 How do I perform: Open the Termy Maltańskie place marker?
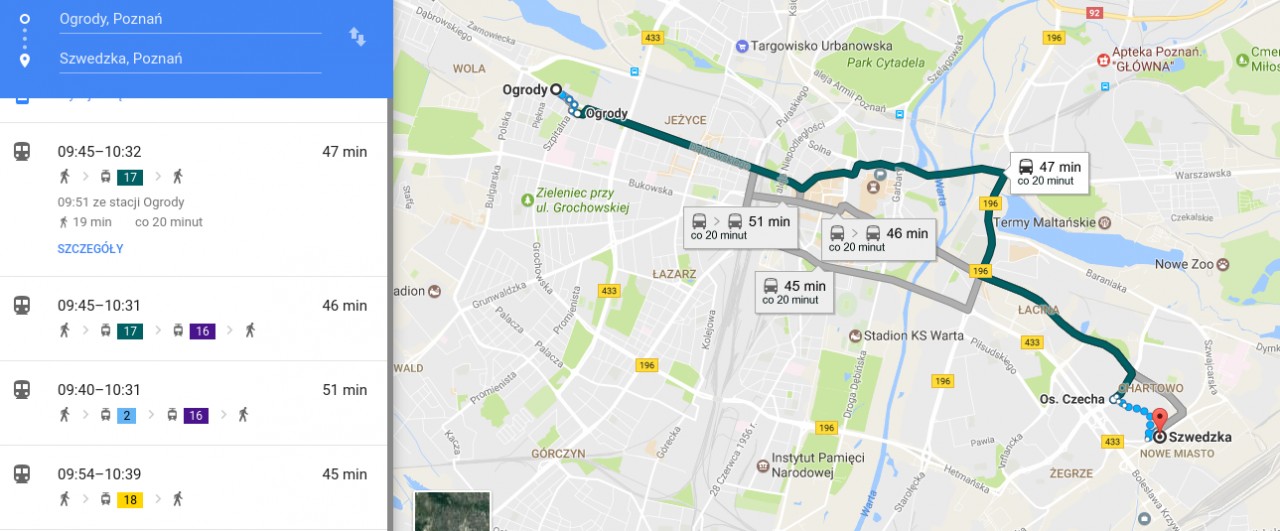click(1105, 222)
